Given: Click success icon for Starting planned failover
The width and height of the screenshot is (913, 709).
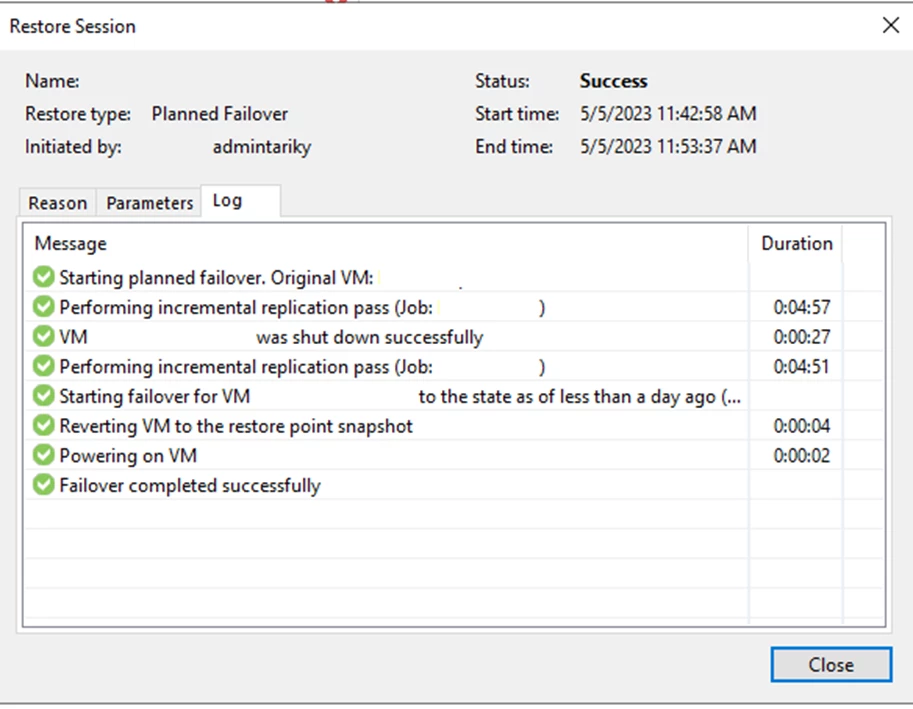Looking at the screenshot, I should tap(44, 277).
